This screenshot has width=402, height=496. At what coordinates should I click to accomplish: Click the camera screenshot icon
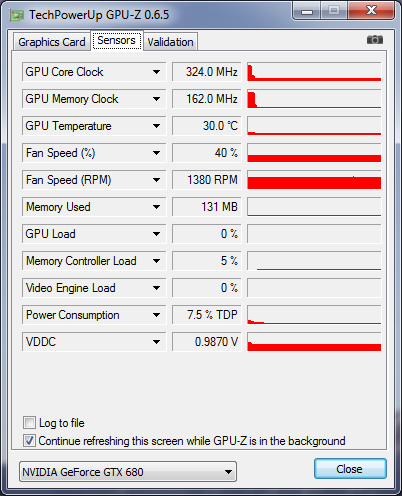tap(375, 40)
